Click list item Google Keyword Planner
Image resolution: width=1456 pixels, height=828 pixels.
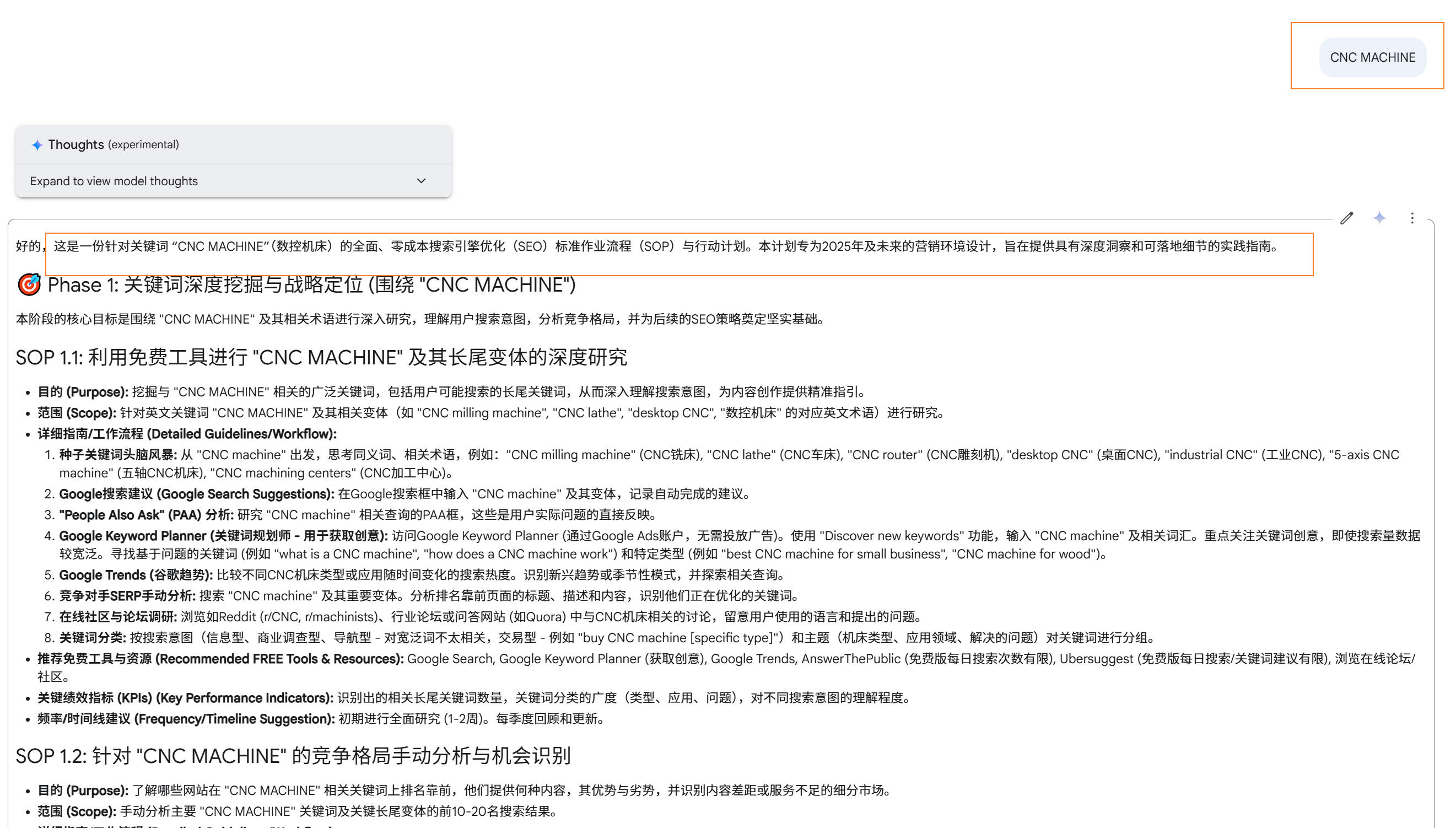coord(740,545)
